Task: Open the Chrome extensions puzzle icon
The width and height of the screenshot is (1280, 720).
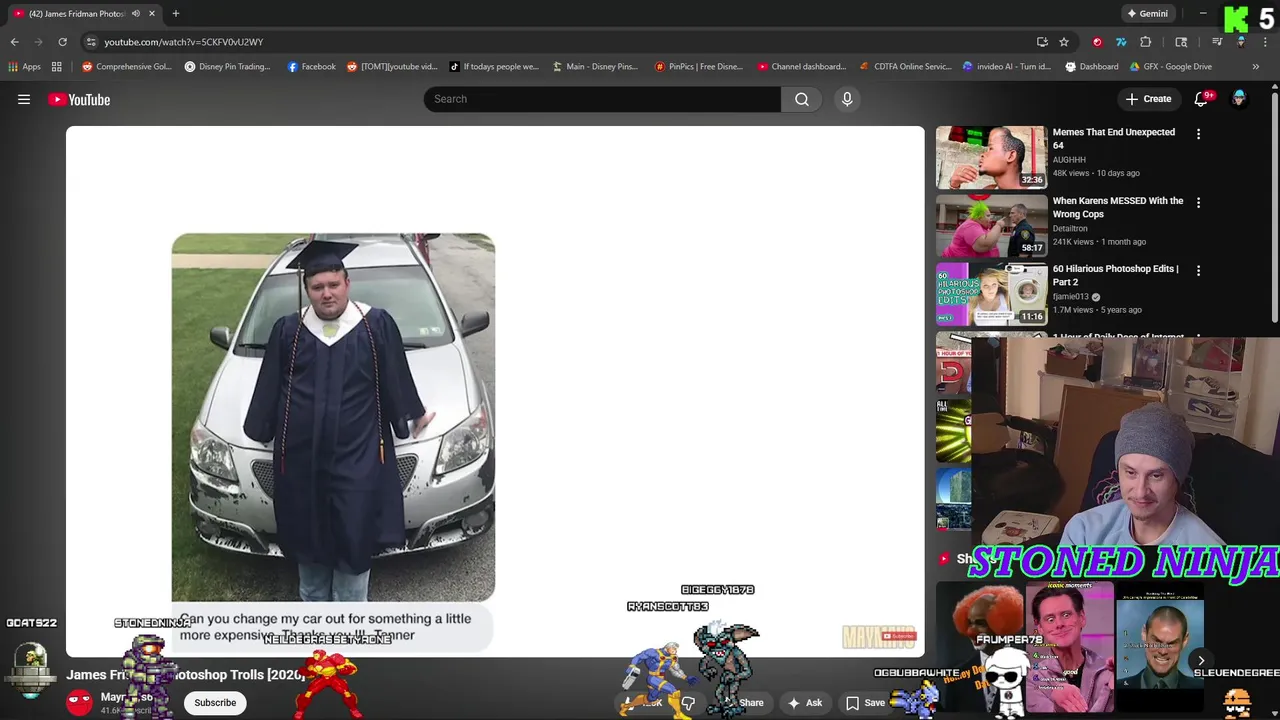Action: pyautogui.click(x=1146, y=42)
